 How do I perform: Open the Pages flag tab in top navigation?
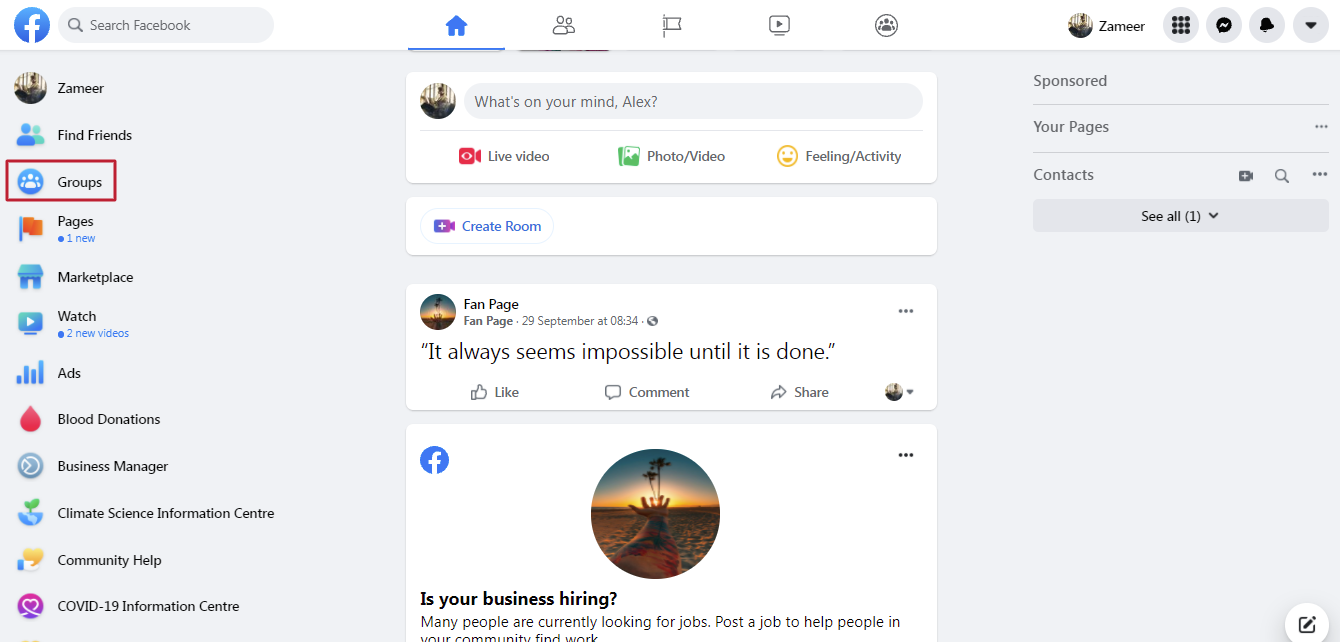pos(672,25)
